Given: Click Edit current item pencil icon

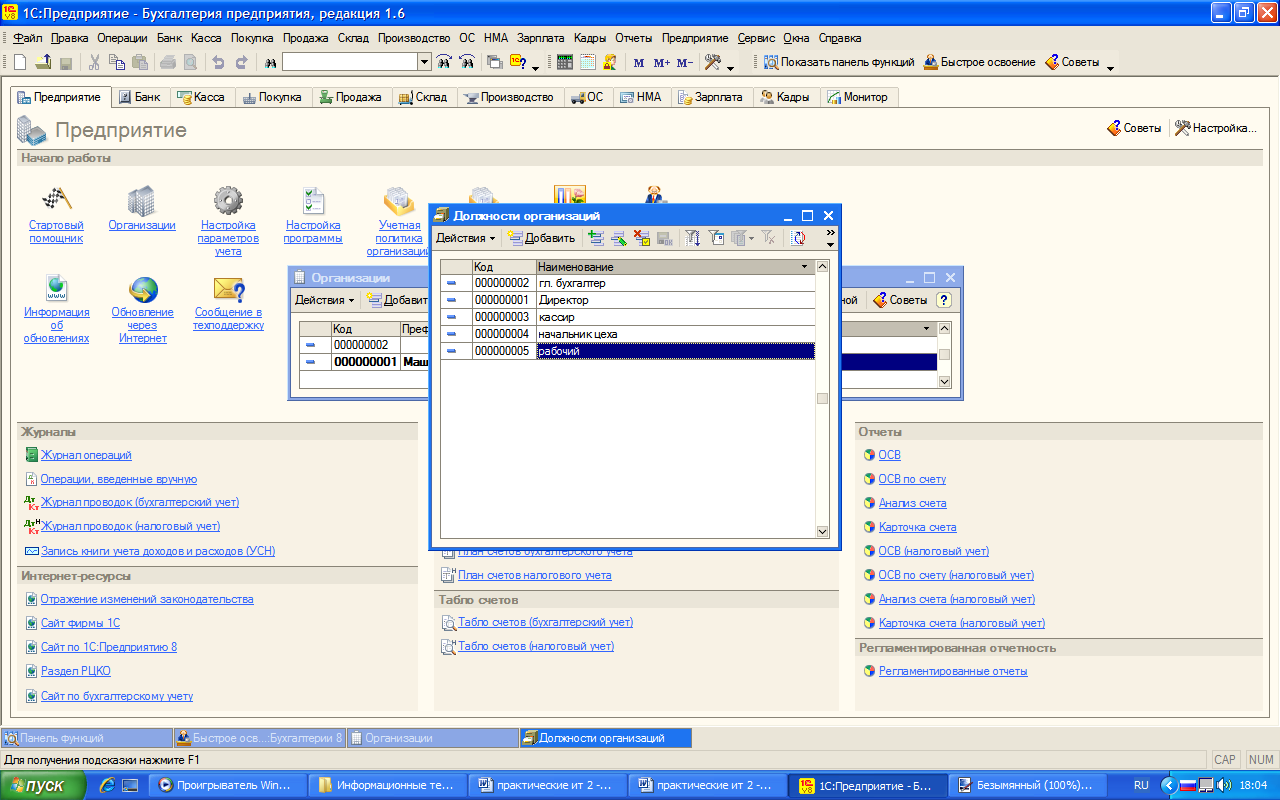Looking at the screenshot, I should pyautogui.click(x=618, y=238).
